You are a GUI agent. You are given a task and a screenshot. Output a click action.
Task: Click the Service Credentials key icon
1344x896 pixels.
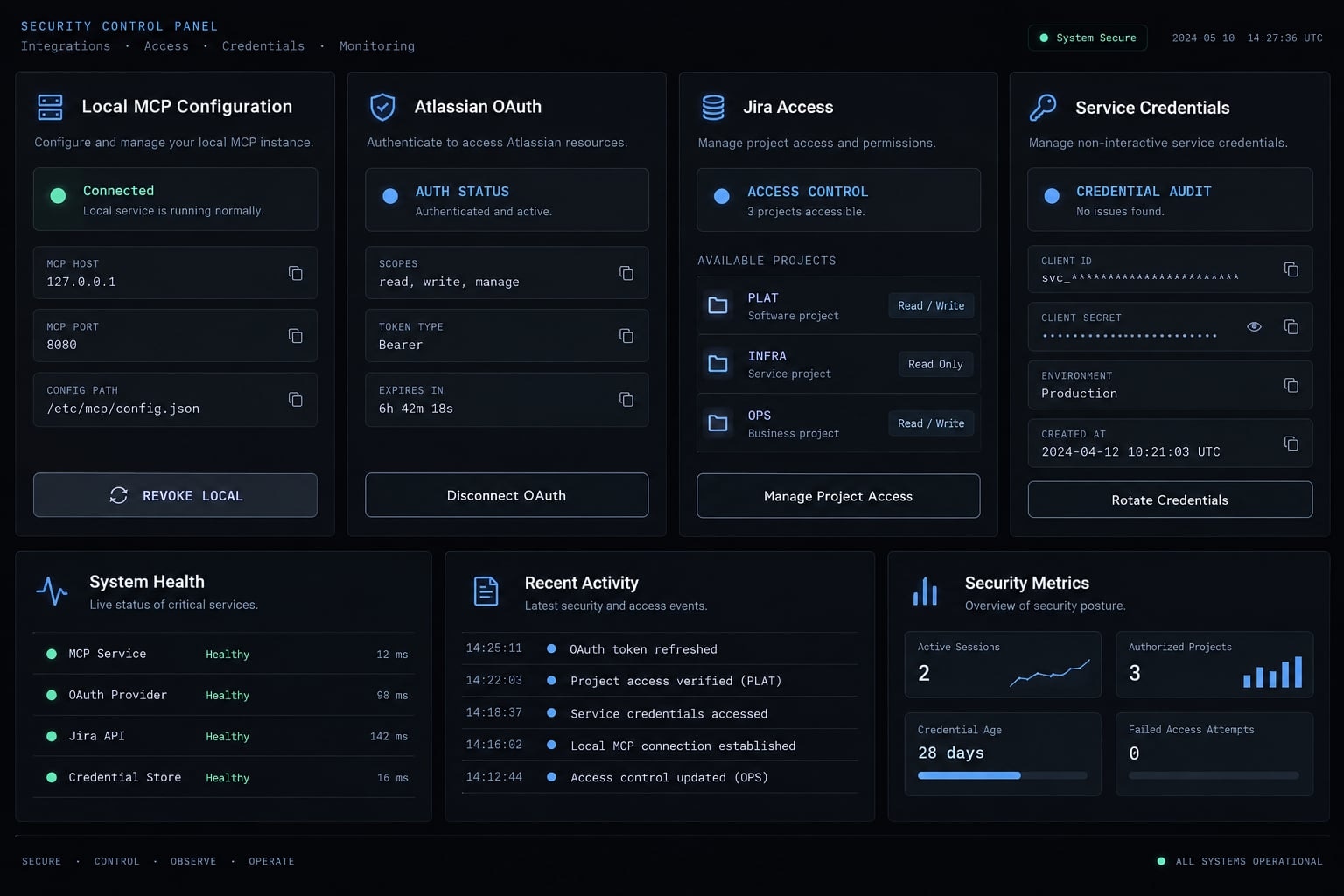point(1043,107)
